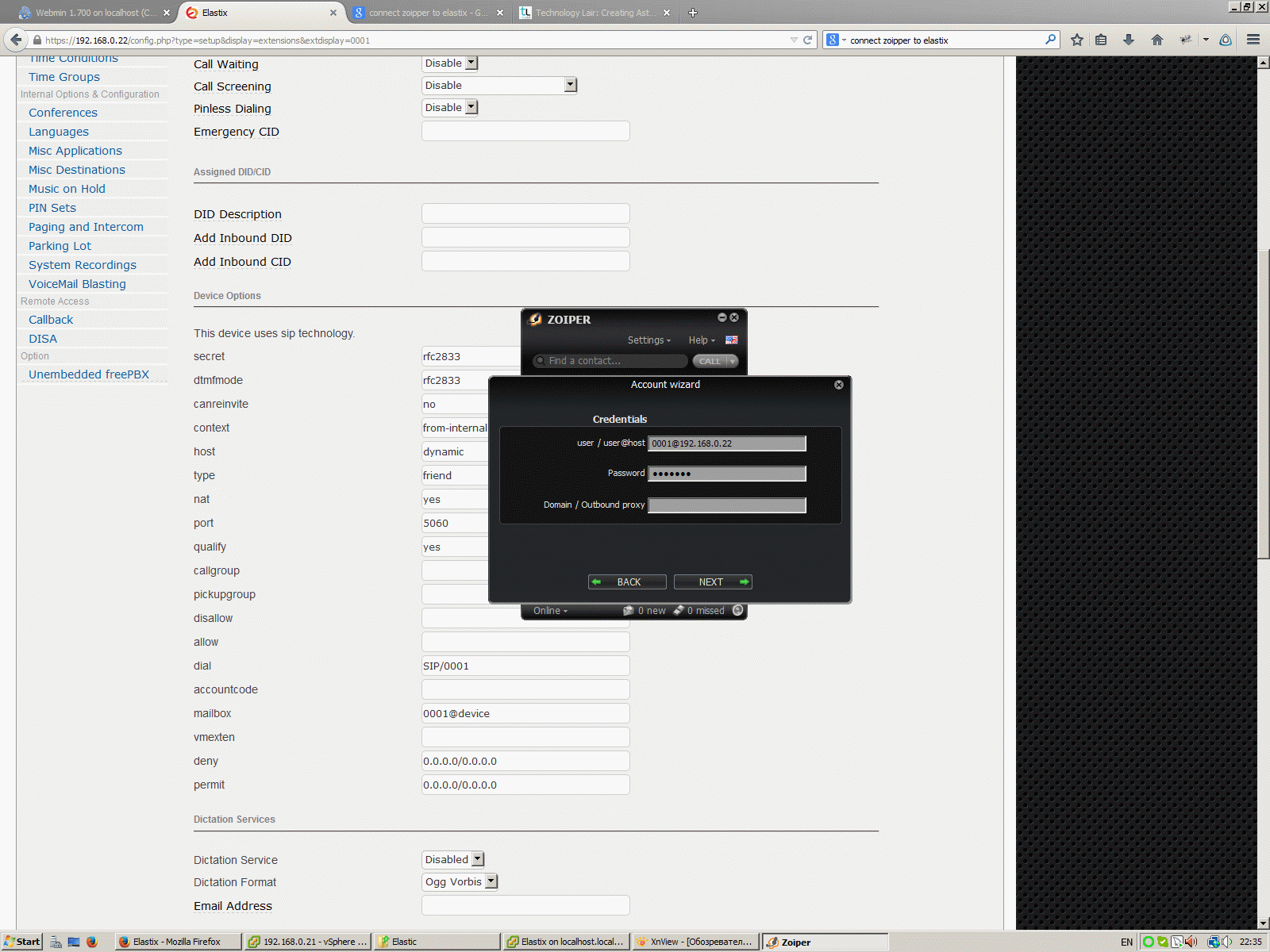Viewport: 1270px width, 952px height.
Task: Click the Zoiper CALL button
Action: tap(710, 361)
